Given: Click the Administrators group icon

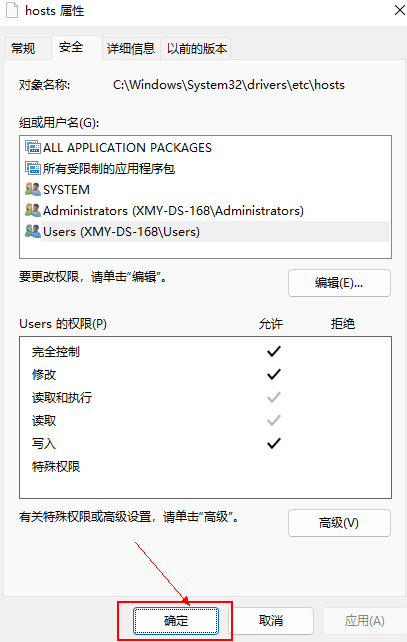Looking at the screenshot, I should click(x=33, y=210).
